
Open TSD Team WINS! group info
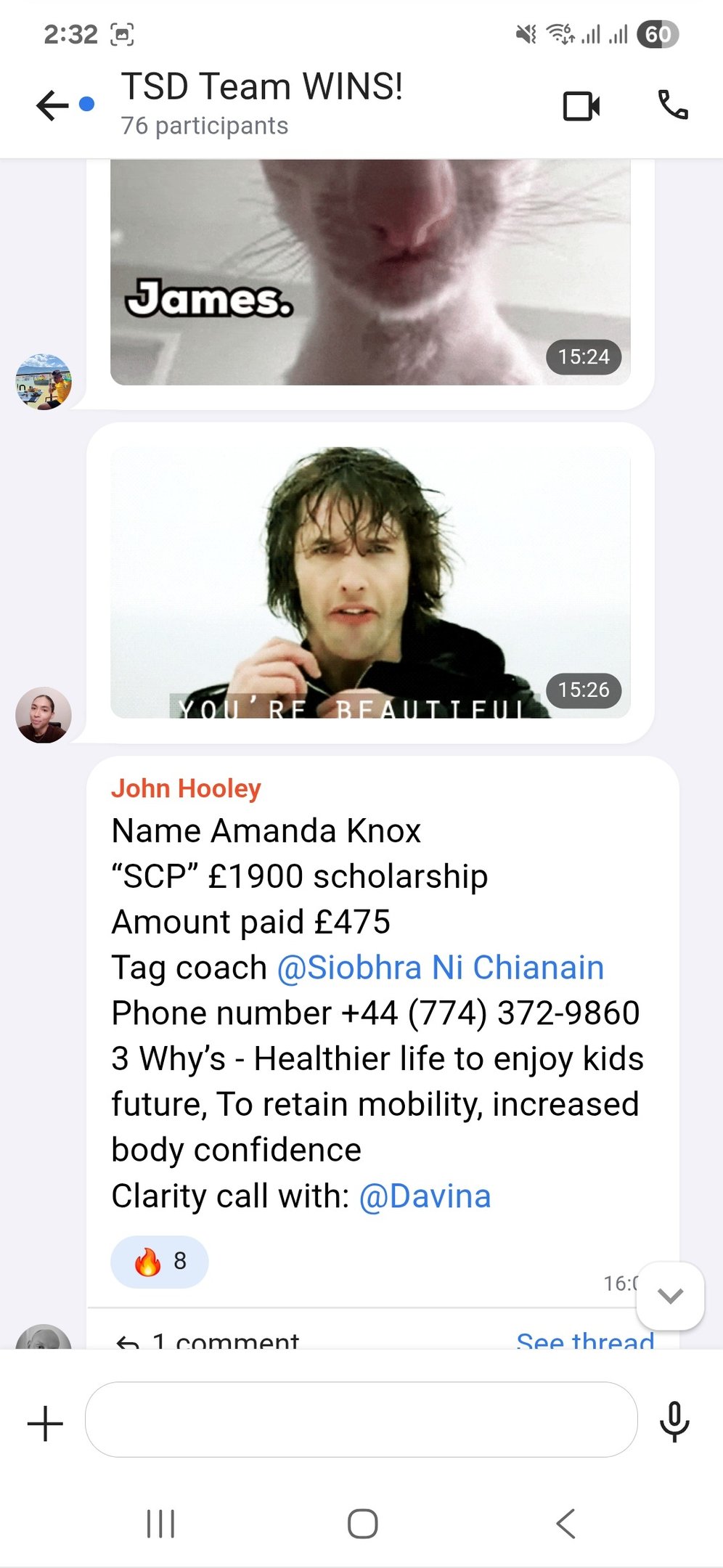pyautogui.click(x=261, y=103)
